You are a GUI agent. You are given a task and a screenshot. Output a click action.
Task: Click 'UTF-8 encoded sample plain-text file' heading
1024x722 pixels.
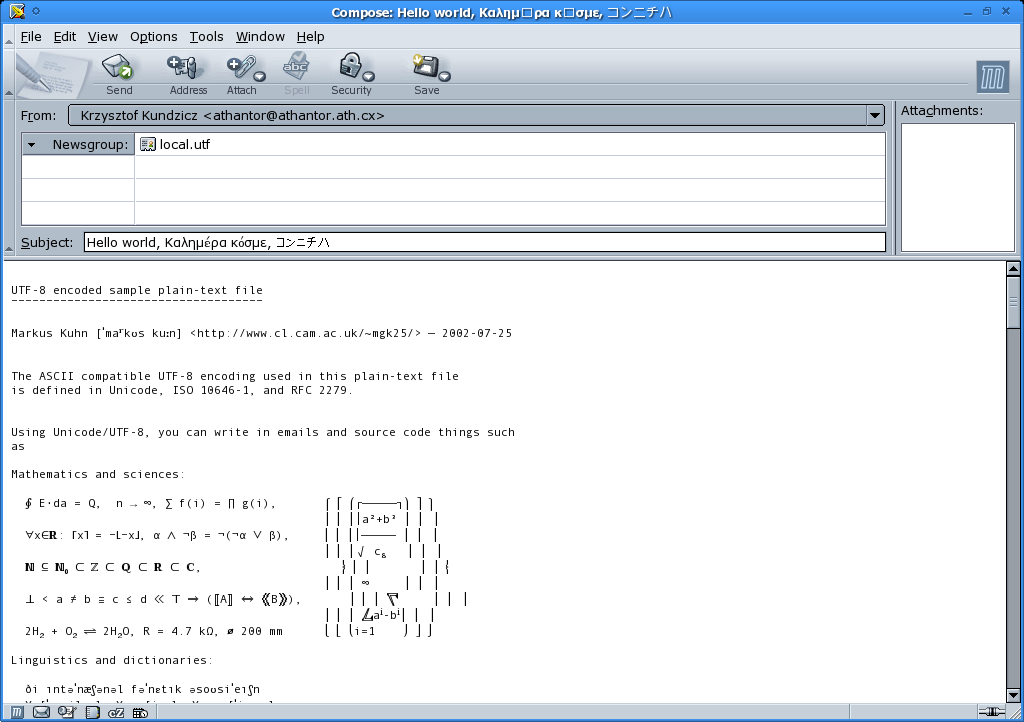coord(136,290)
